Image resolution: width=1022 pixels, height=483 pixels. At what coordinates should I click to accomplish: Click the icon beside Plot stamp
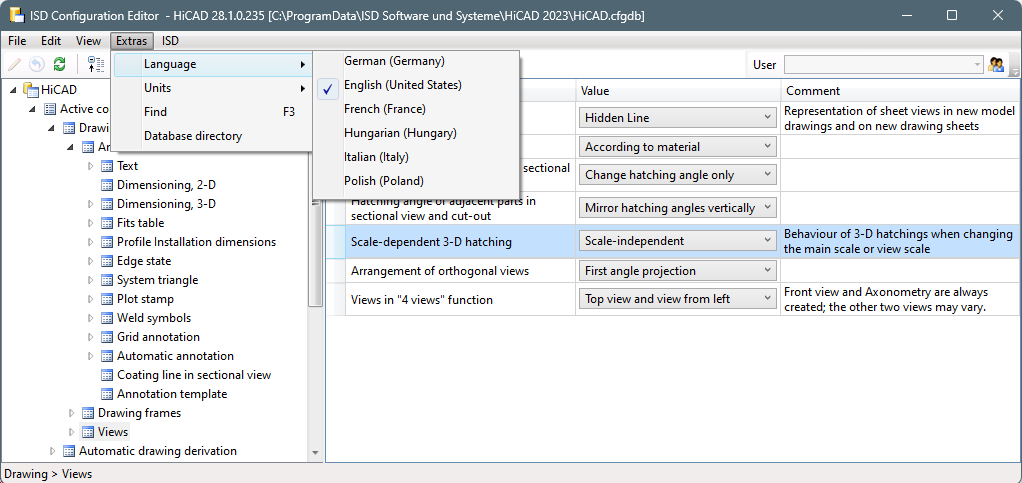pyautogui.click(x=107, y=299)
